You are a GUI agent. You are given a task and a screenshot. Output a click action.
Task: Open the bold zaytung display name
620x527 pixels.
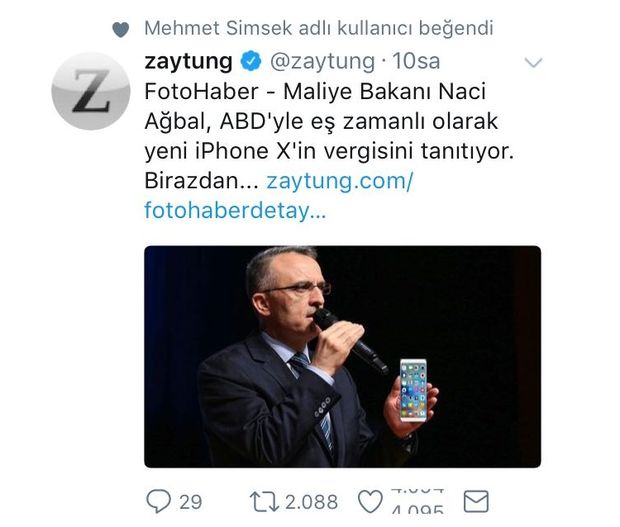[x=187, y=62]
